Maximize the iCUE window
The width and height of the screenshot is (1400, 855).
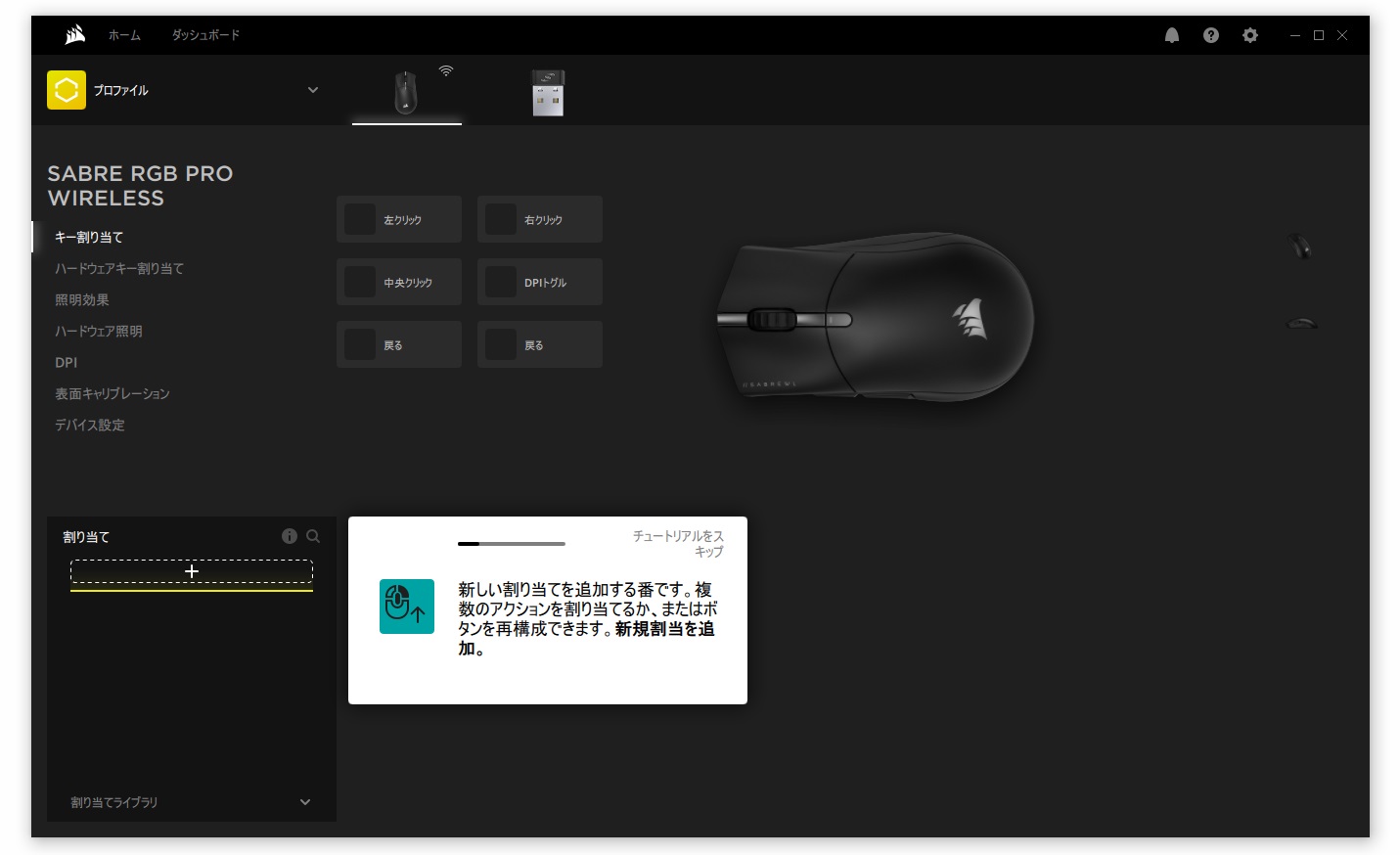coord(1319,35)
